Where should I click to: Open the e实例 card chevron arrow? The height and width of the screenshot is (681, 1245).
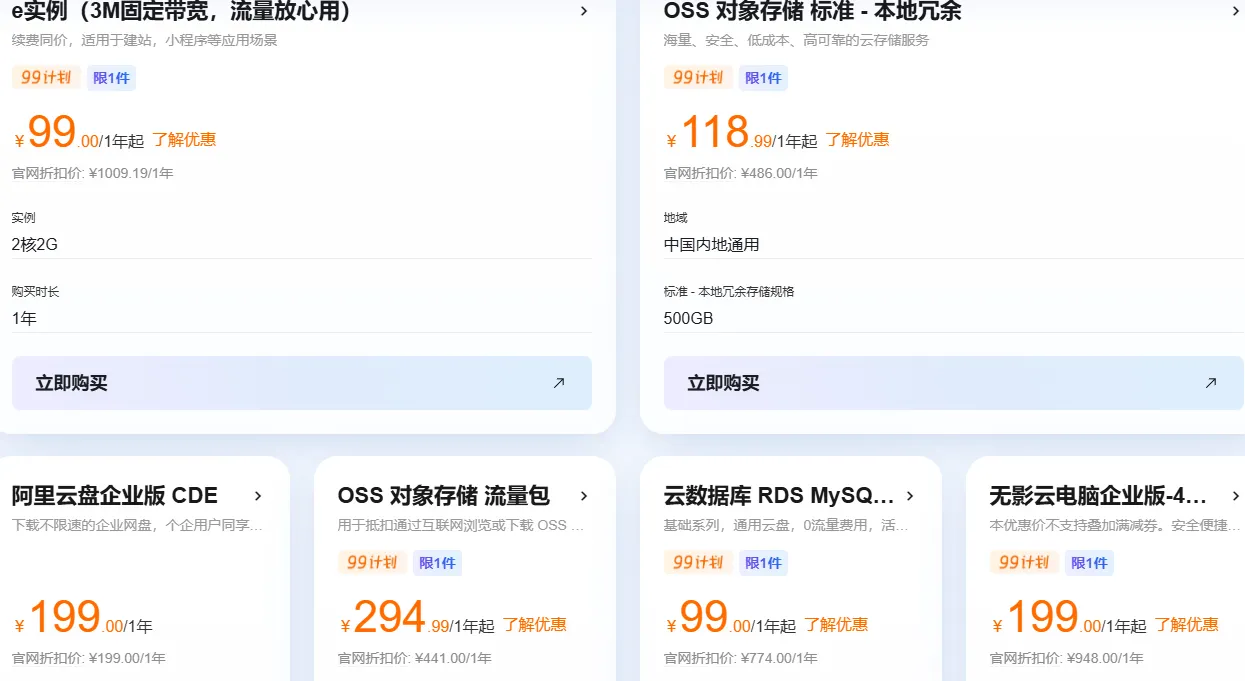point(584,12)
